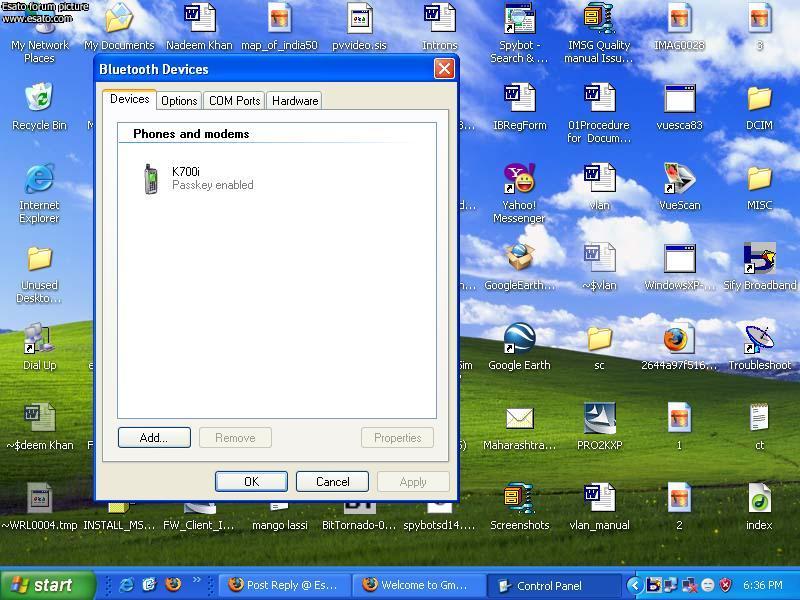This screenshot has width=800, height=600.
Task: Select the 2644a97f516... Firefox file icon
Action: pos(679,339)
